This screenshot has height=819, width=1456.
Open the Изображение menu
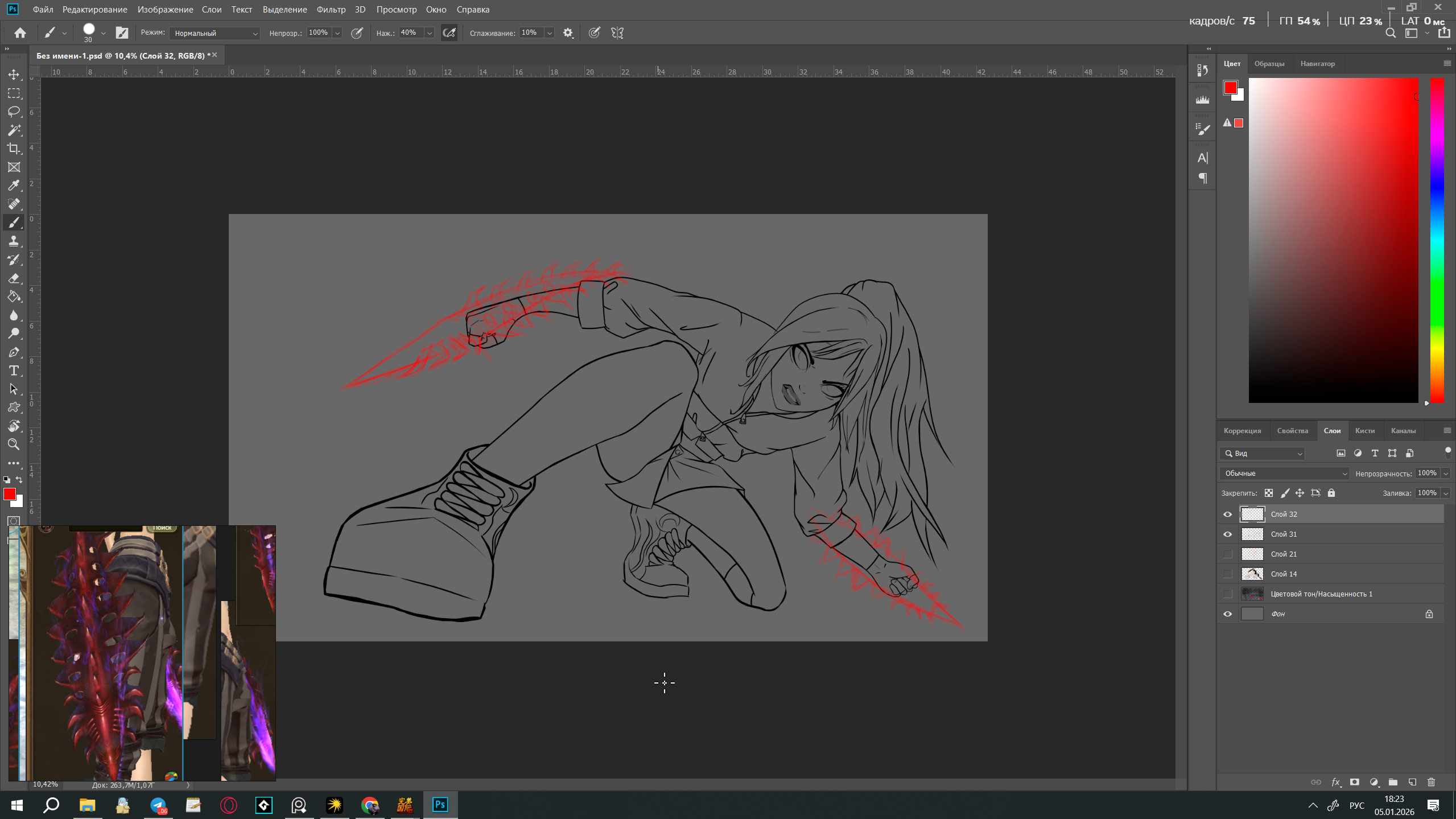click(165, 10)
